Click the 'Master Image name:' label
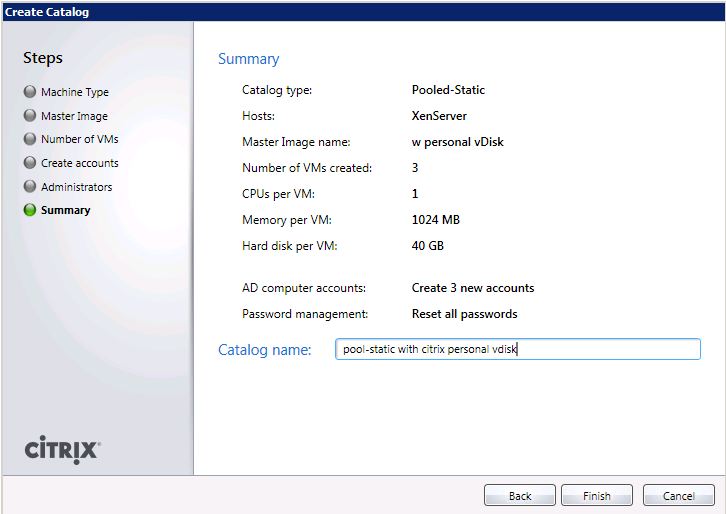The height and width of the screenshot is (514, 726). coord(296,142)
